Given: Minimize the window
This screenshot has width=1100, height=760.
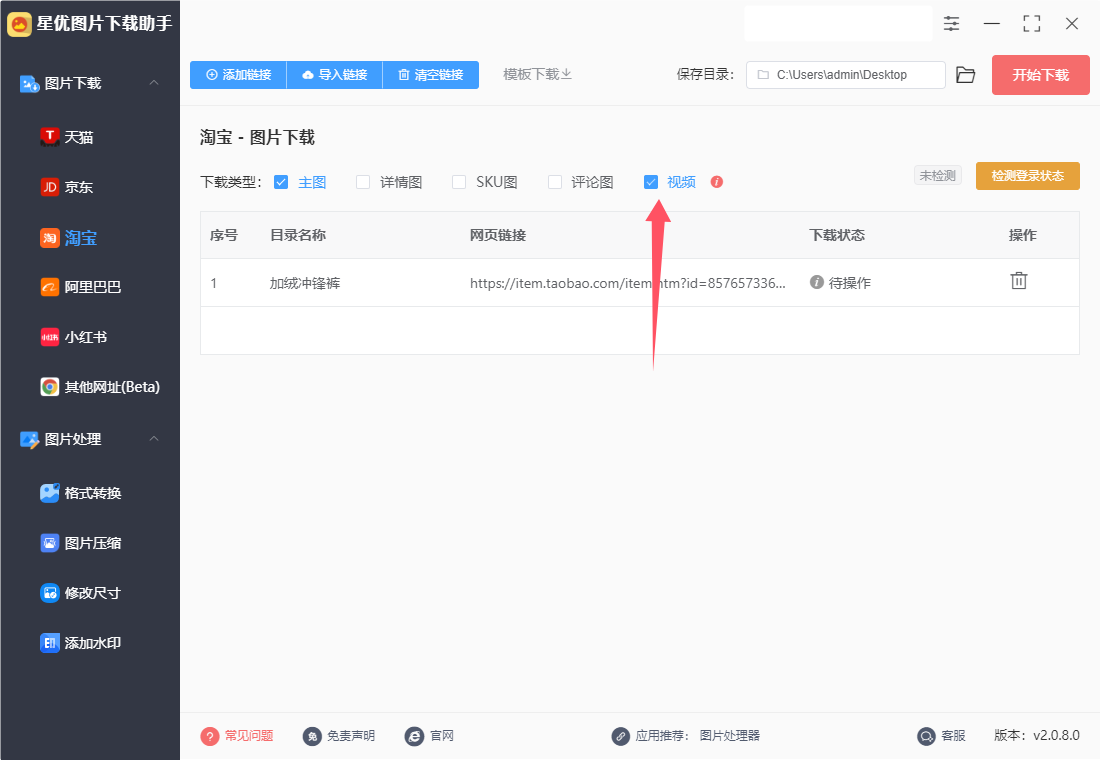Looking at the screenshot, I should pos(991,24).
